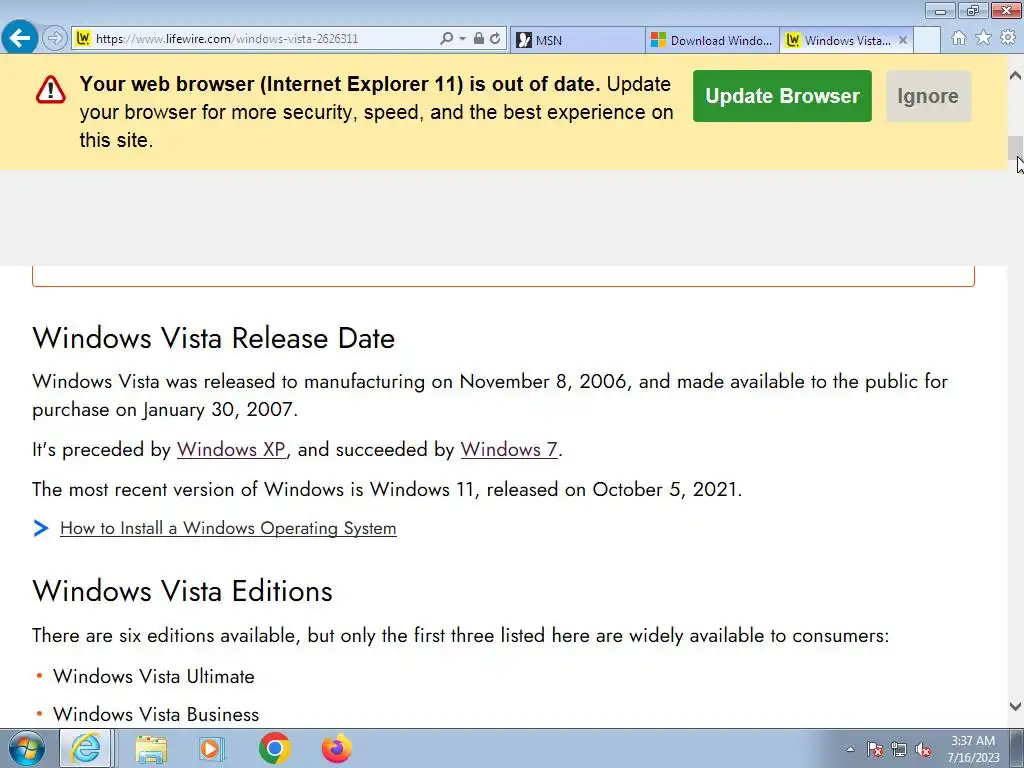Image resolution: width=1024 pixels, height=768 pixels.
Task: Click the blue chevron beside install link
Action: 41,528
